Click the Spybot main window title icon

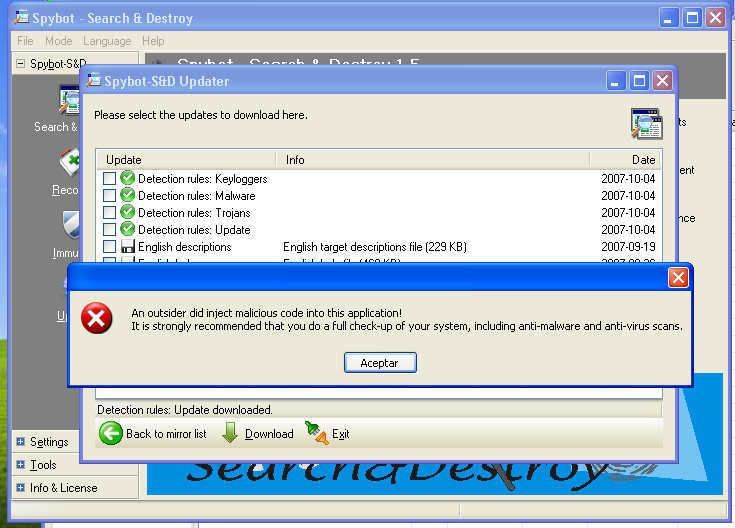coord(22,17)
